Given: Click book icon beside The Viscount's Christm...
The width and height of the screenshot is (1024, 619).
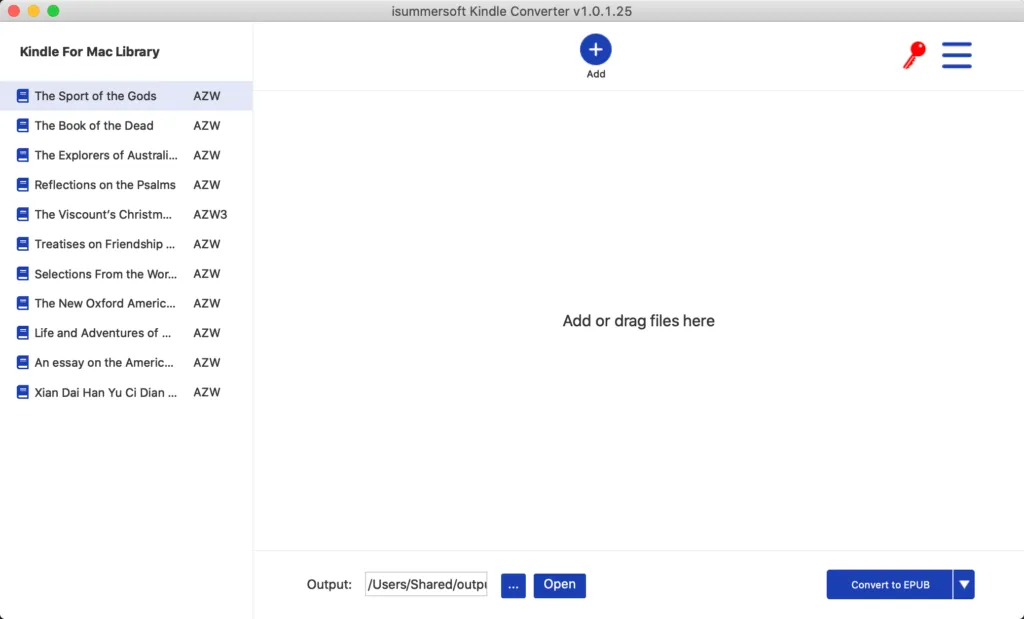Looking at the screenshot, I should click(22, 214).
